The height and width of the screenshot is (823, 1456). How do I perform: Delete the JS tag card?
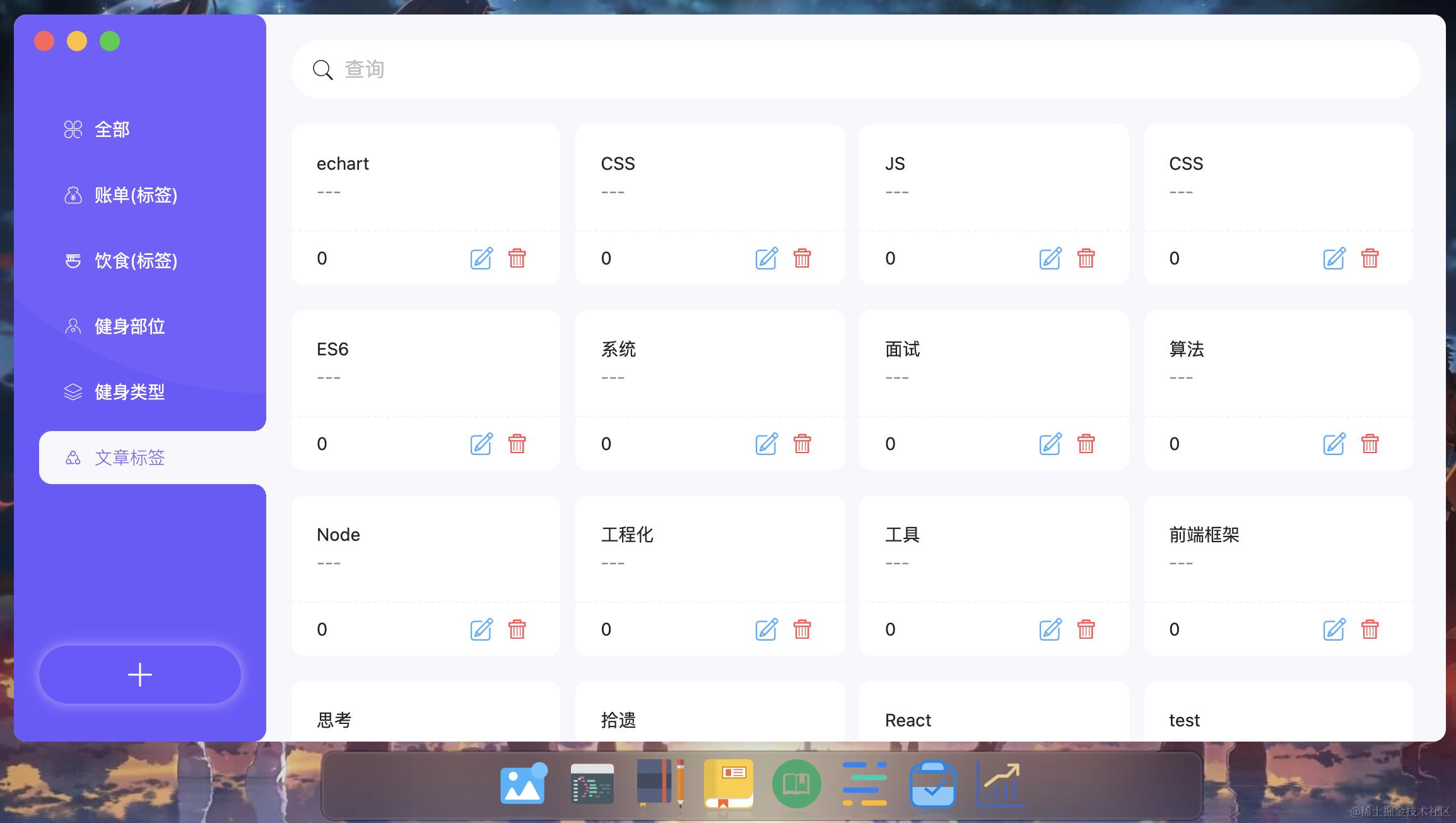pyautogui.click(x=1086, y=258)
